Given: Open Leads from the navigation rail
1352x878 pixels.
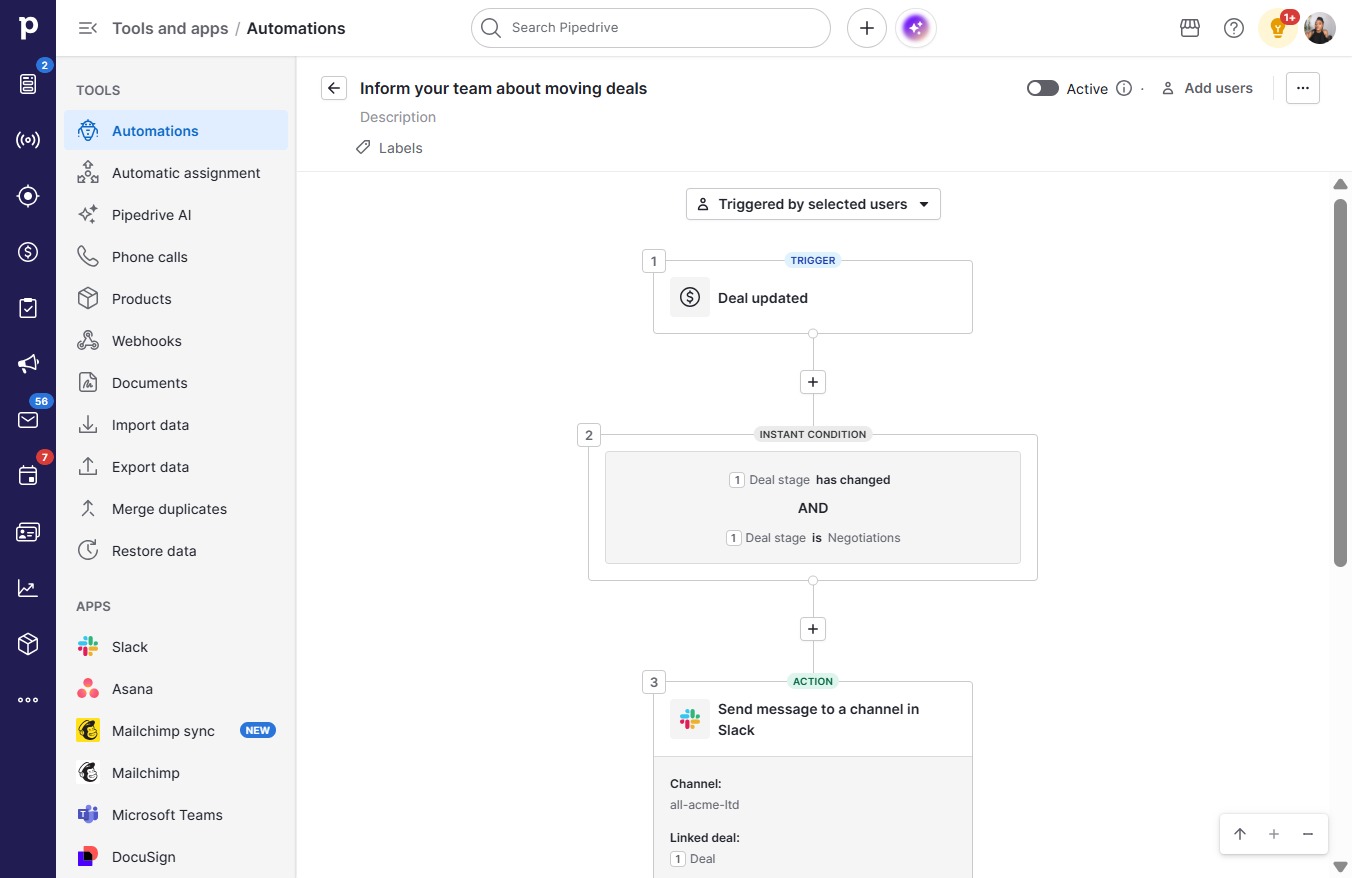Looking at the screenshot, I should [x=28, y=84].
